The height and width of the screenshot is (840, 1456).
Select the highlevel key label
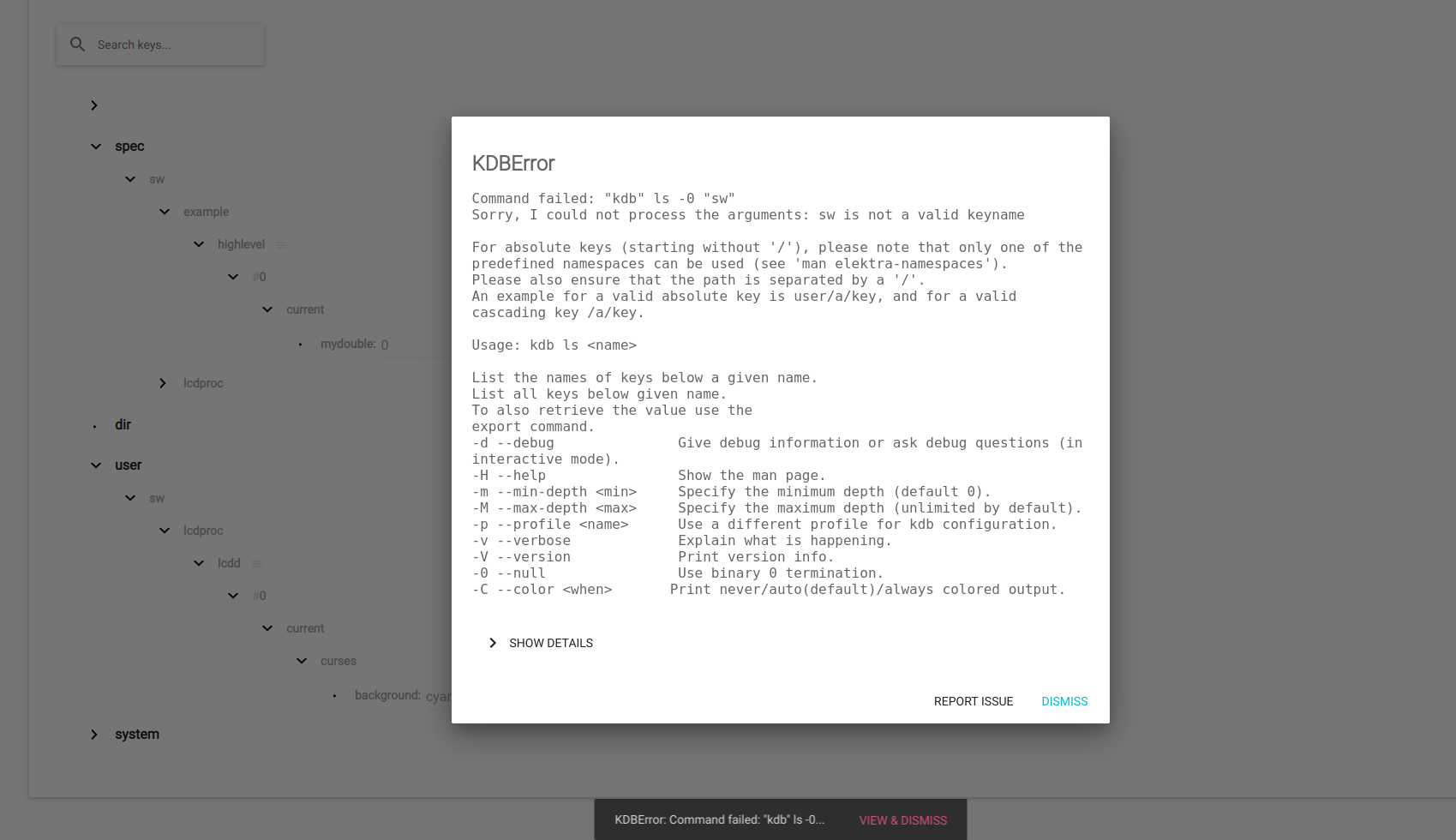pyautogui.click(x=241, y=244)
